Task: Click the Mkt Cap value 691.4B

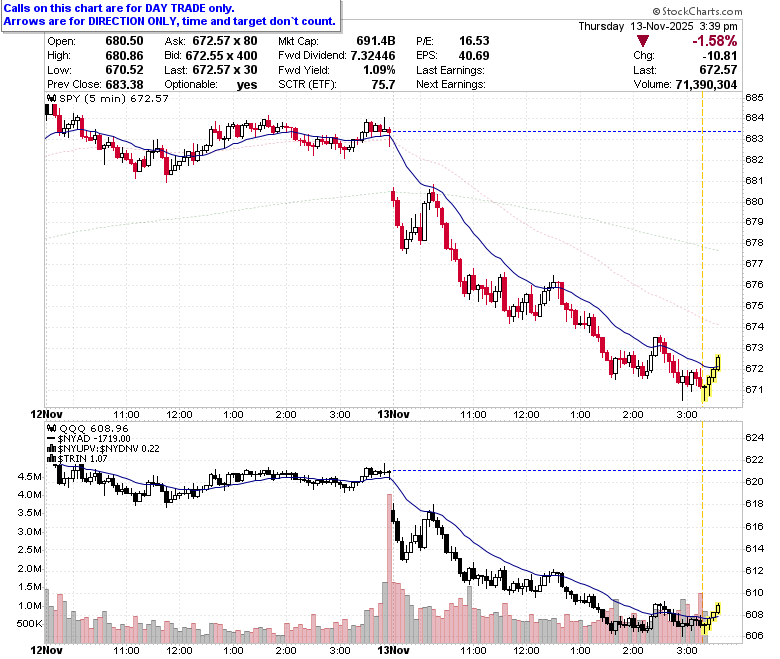Action: pyautogui.click(x=376, y=41)
